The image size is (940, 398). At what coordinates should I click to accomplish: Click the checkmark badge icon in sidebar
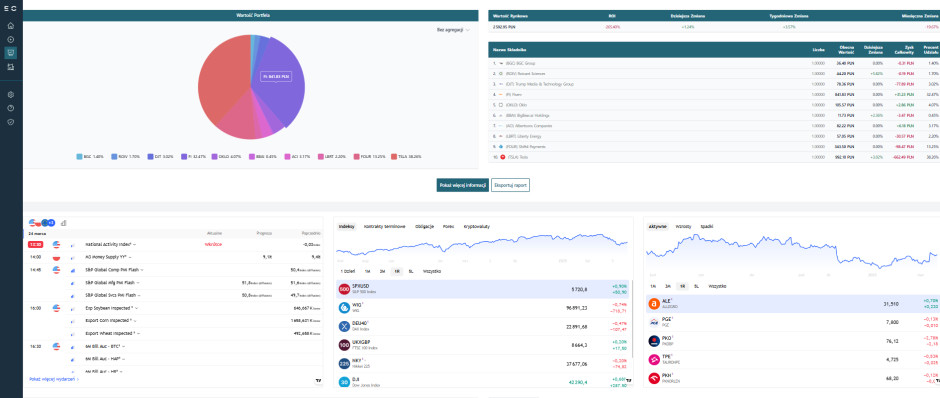(10, 122)
